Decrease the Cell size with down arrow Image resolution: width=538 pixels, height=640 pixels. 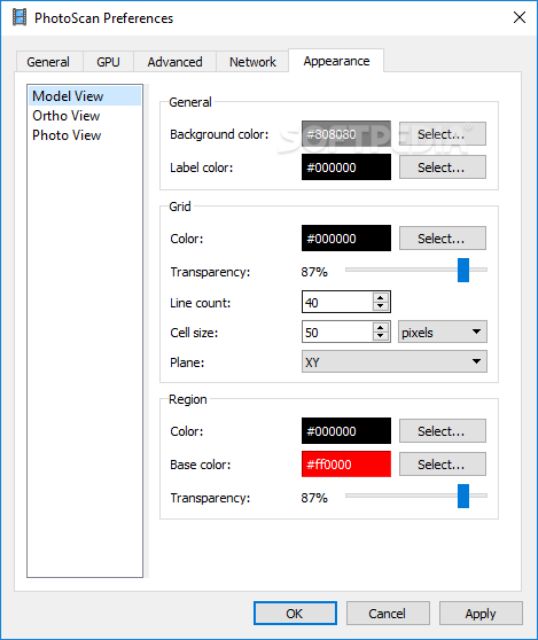coord(380,336)
